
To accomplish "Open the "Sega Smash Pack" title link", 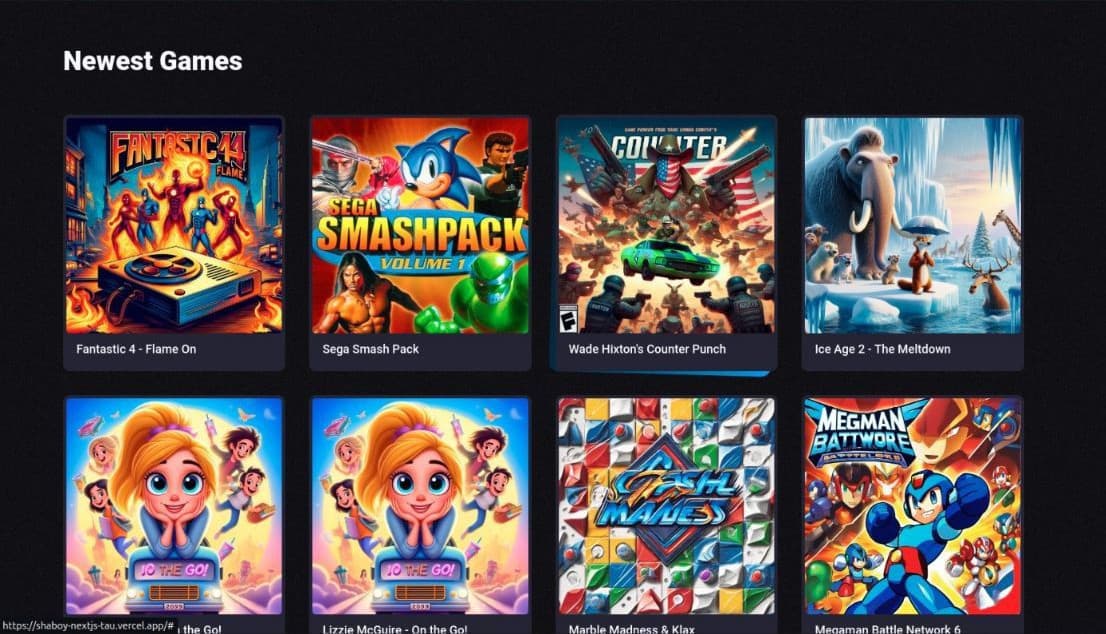I will pyautogui.click(x=370, y=349).
